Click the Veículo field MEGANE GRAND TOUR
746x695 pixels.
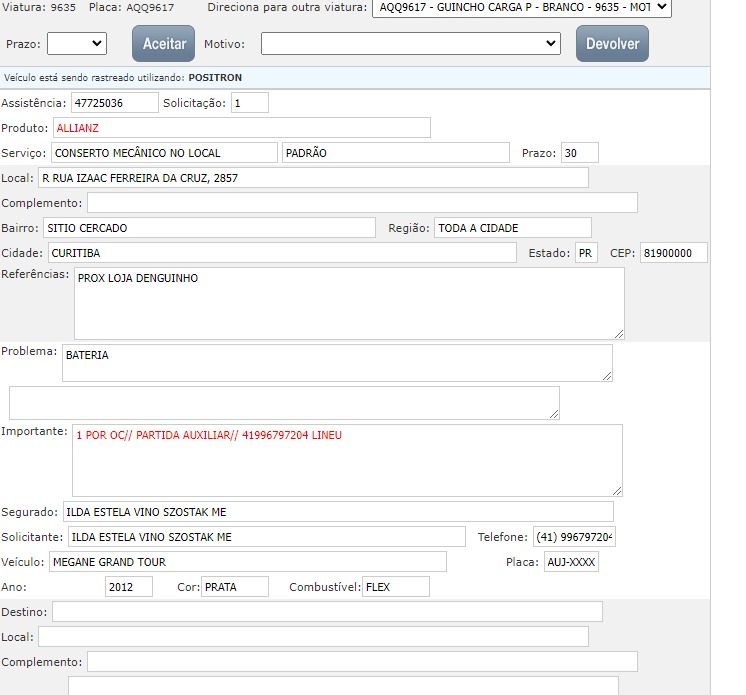pyautogui.click(x=246, y=562)
